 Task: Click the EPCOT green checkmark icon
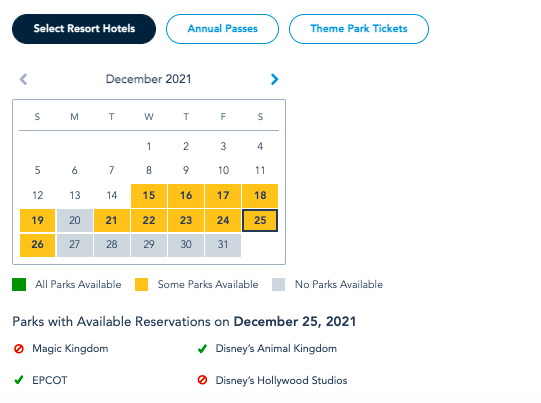[19, 380]
